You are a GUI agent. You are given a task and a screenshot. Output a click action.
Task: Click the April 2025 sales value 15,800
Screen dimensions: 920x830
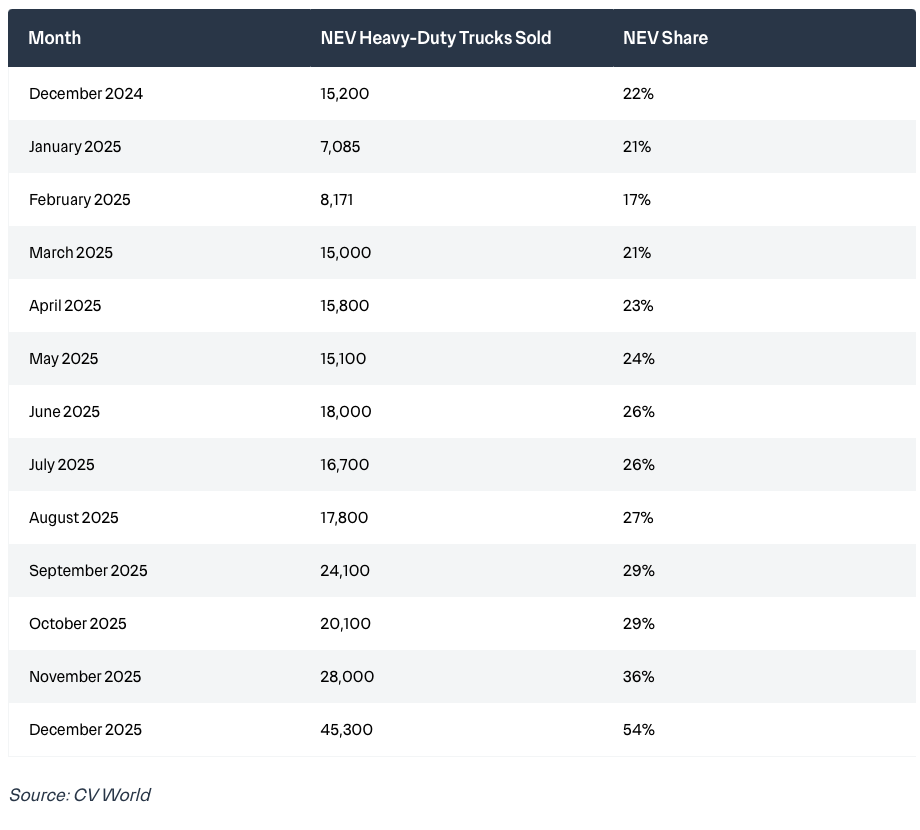345,306
